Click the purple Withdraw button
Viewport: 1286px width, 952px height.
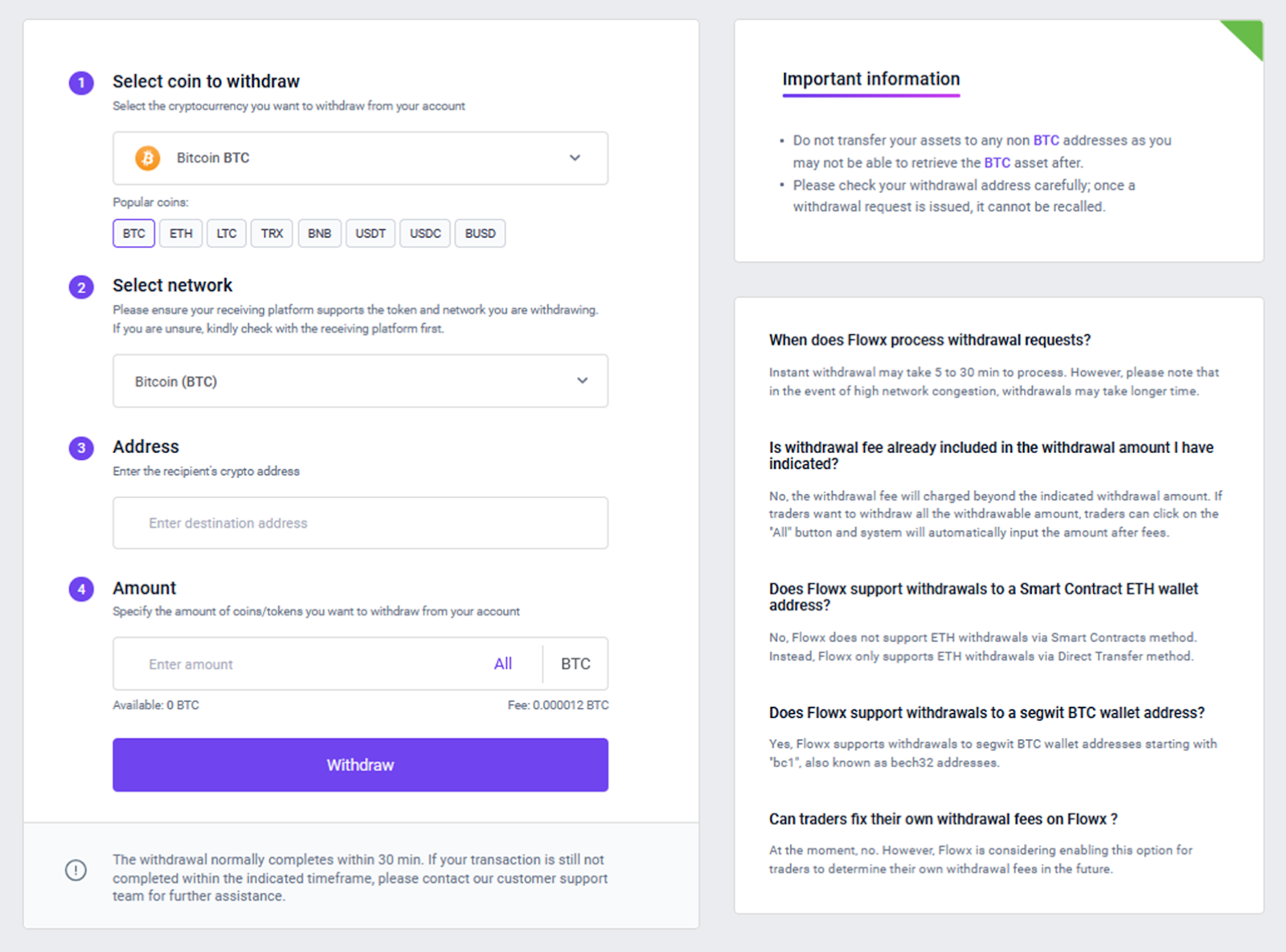pyautogui.click(x=360, y=765)
